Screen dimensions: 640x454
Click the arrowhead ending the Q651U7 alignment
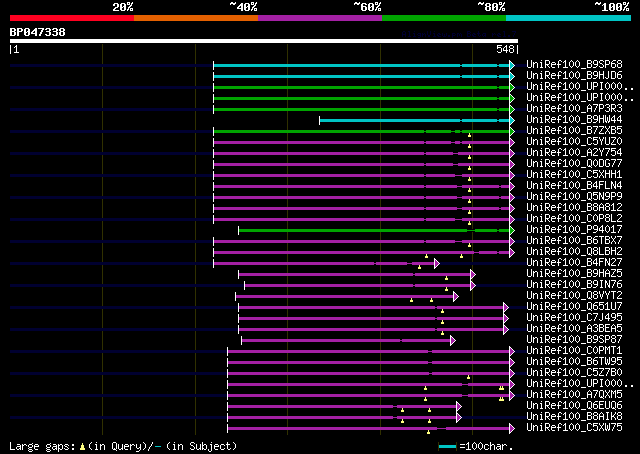point(506,308)
